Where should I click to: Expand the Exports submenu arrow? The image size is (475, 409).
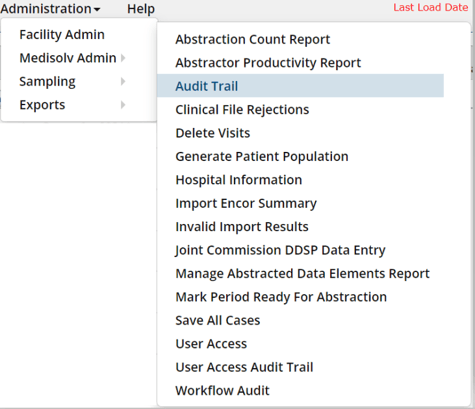point(123,105)
